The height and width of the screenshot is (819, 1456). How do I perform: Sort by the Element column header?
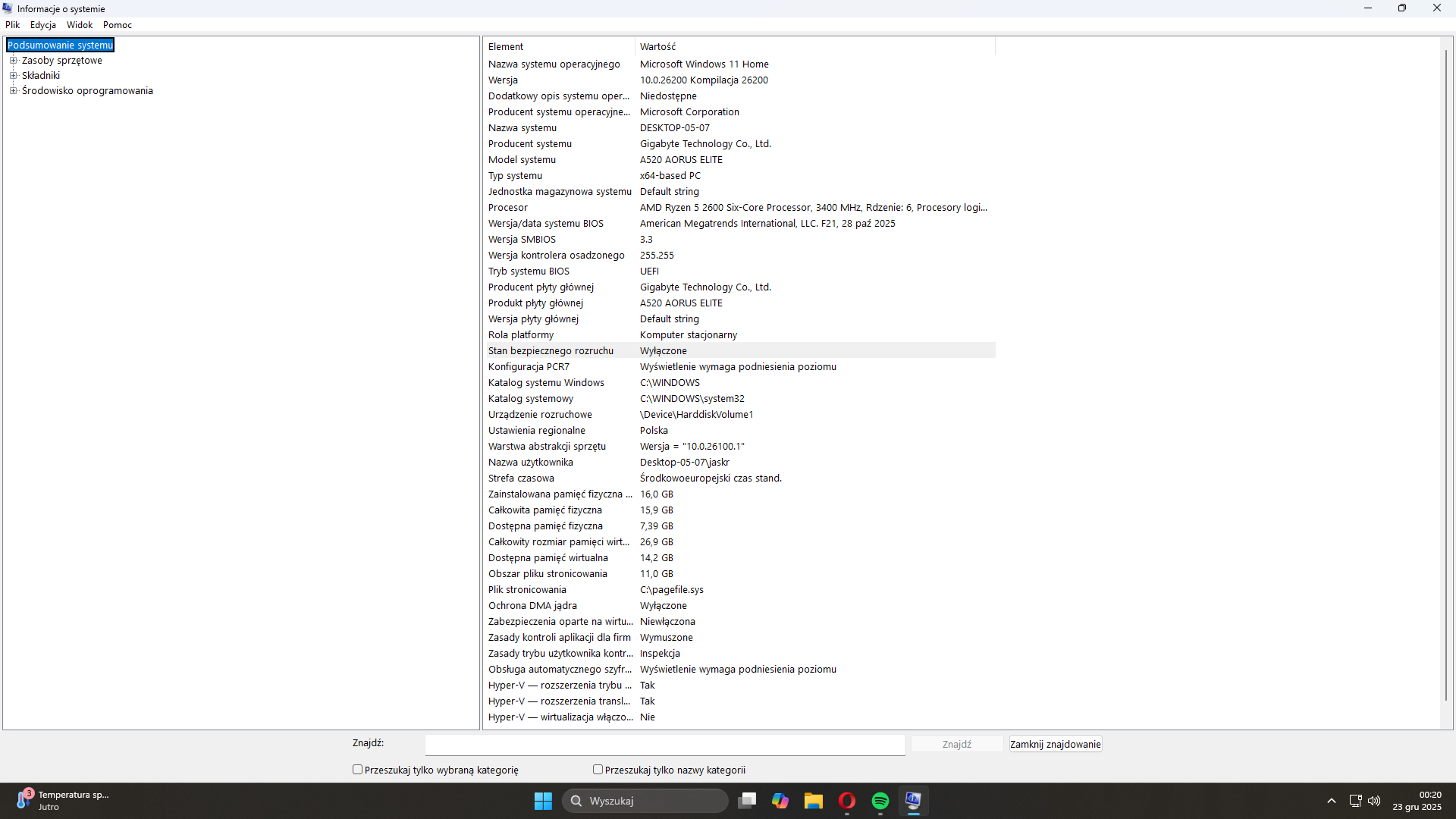pyautogui.click(x=559, y=47)
